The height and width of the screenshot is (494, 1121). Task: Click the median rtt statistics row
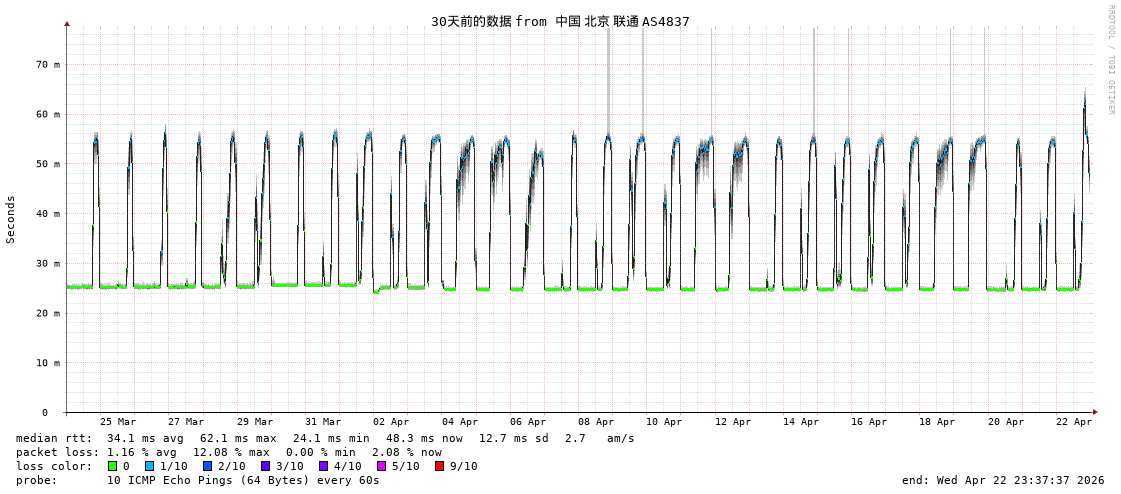325,438
